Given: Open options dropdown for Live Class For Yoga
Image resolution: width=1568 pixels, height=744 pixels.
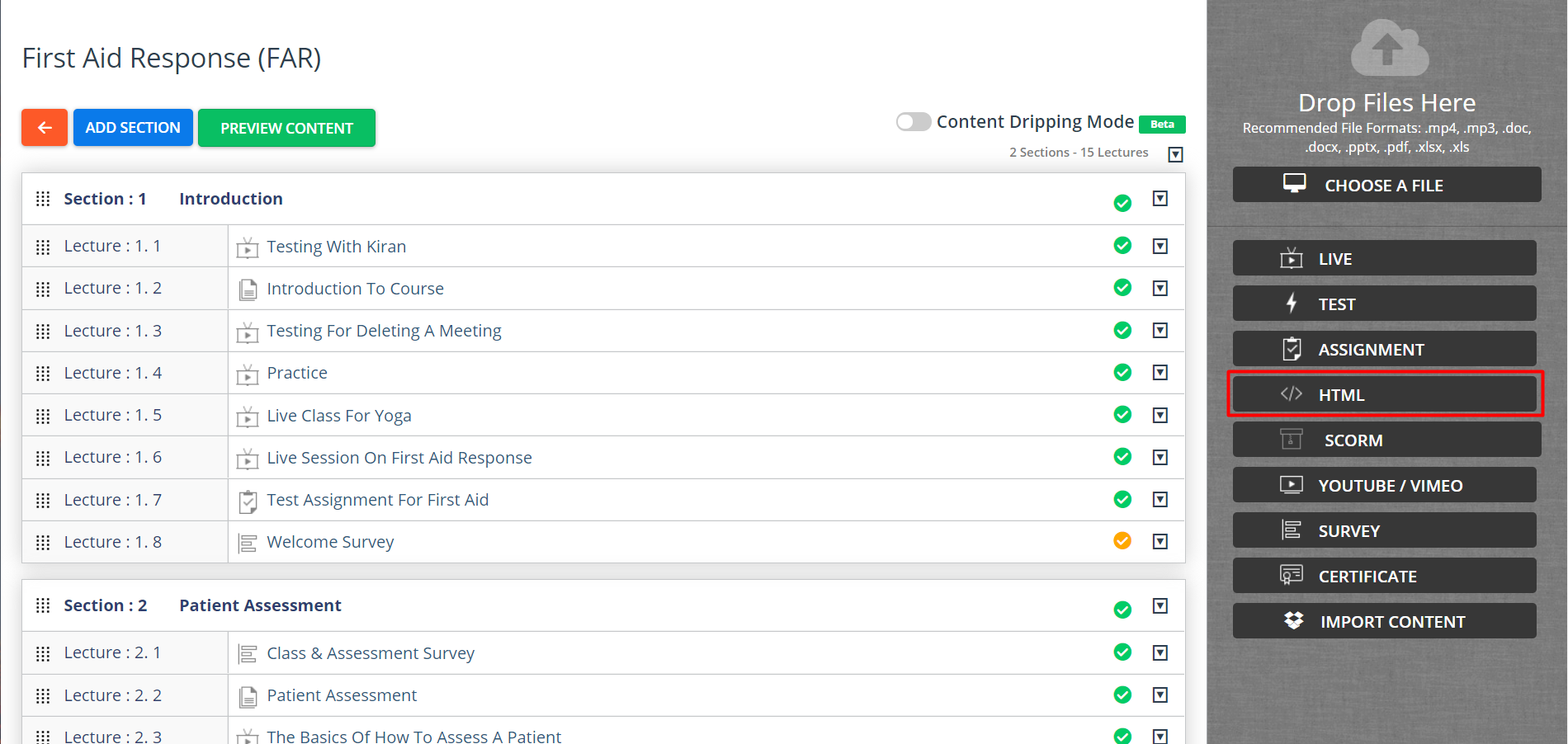Looking at the screenshot, I should pyautogui.click(x=1160, y=415).
